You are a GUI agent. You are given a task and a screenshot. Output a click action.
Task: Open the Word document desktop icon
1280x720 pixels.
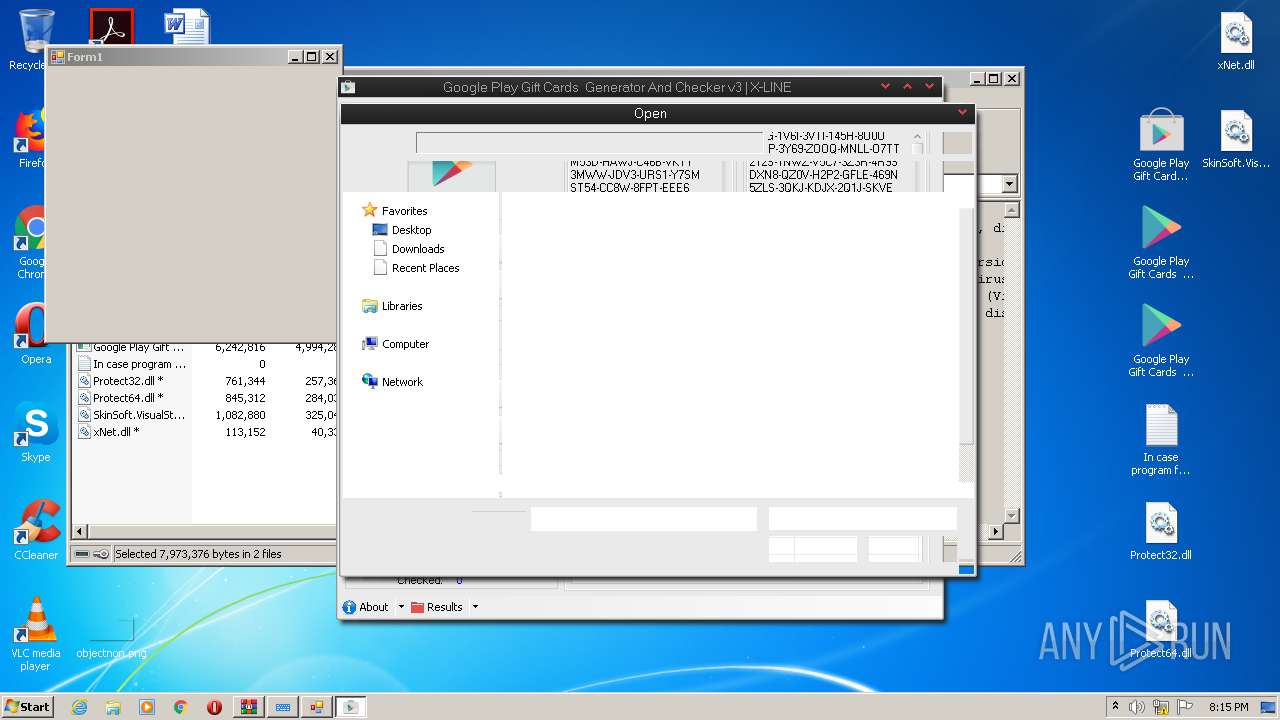pos(187,27)
